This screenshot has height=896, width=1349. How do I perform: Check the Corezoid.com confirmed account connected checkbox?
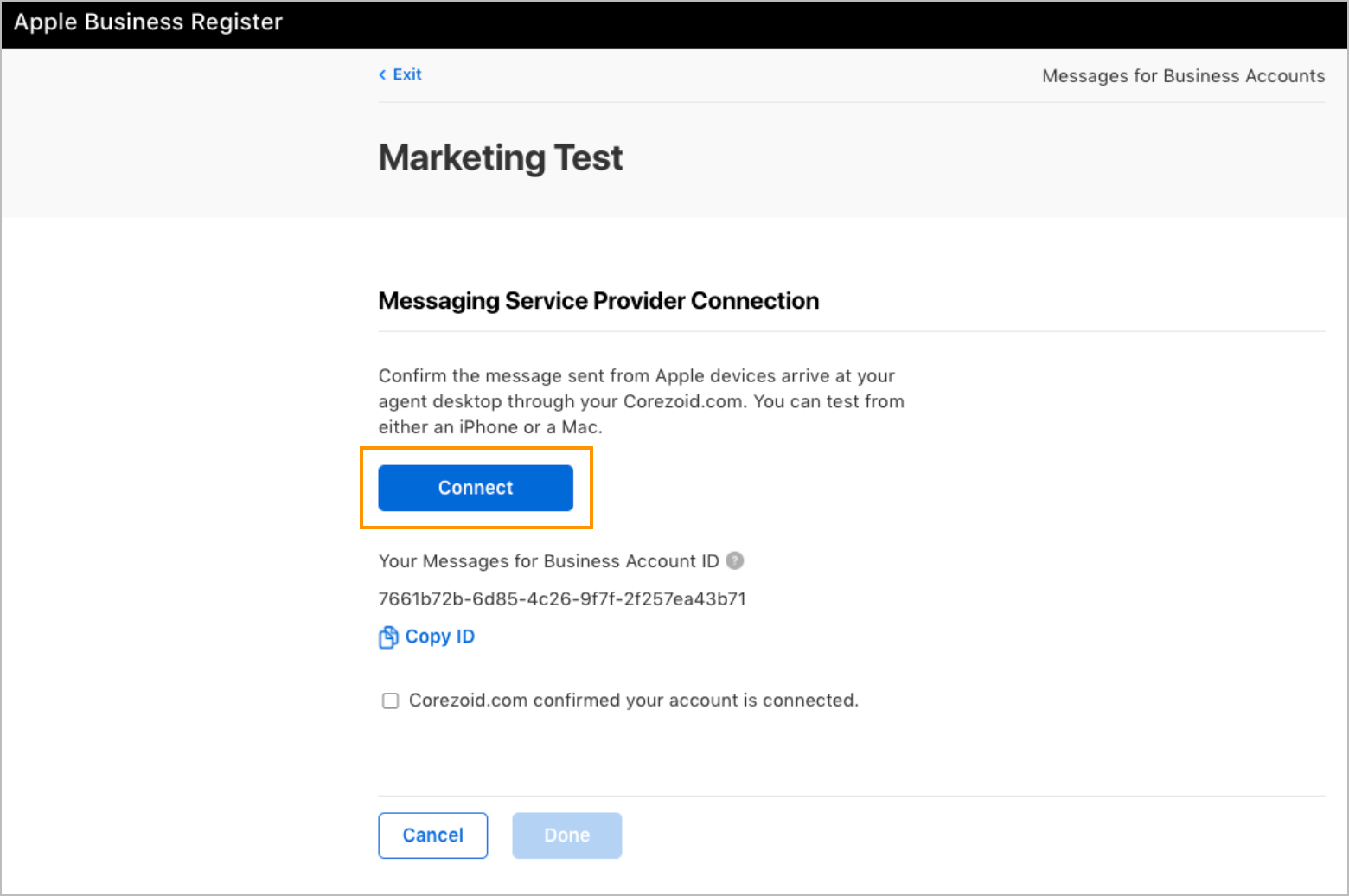tap(391, 701)
